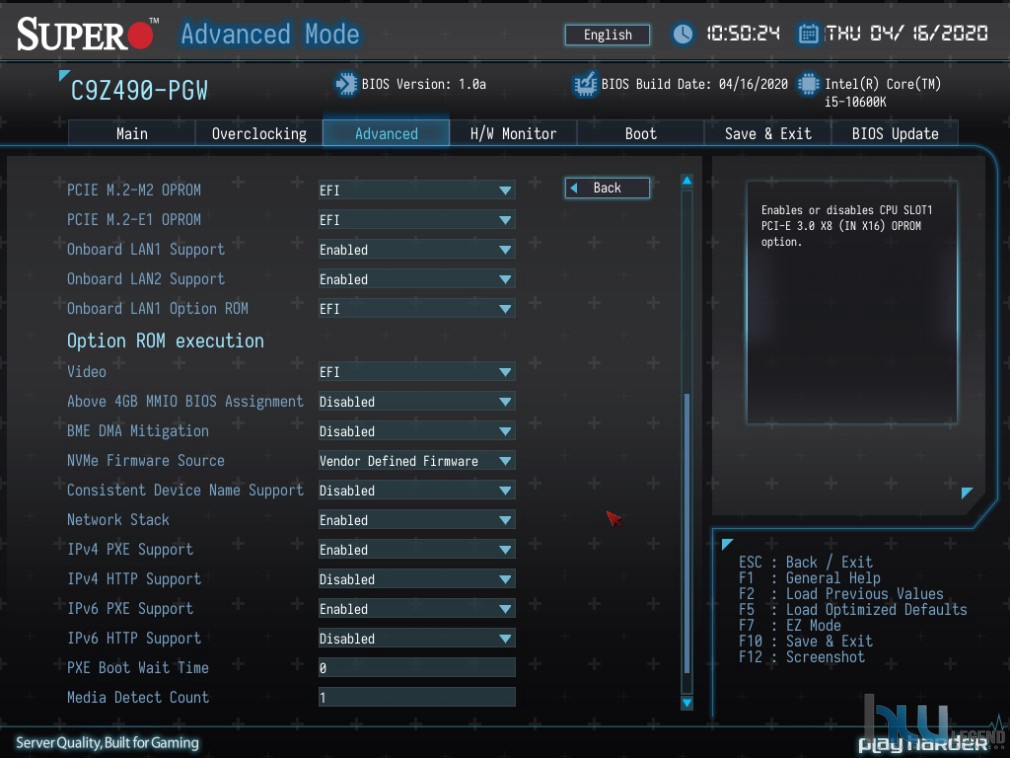Image resolution: width=1010 pixels, height=758 pixels.
Task: Click the Supermicro logo
Action: (x=86, y=34)
